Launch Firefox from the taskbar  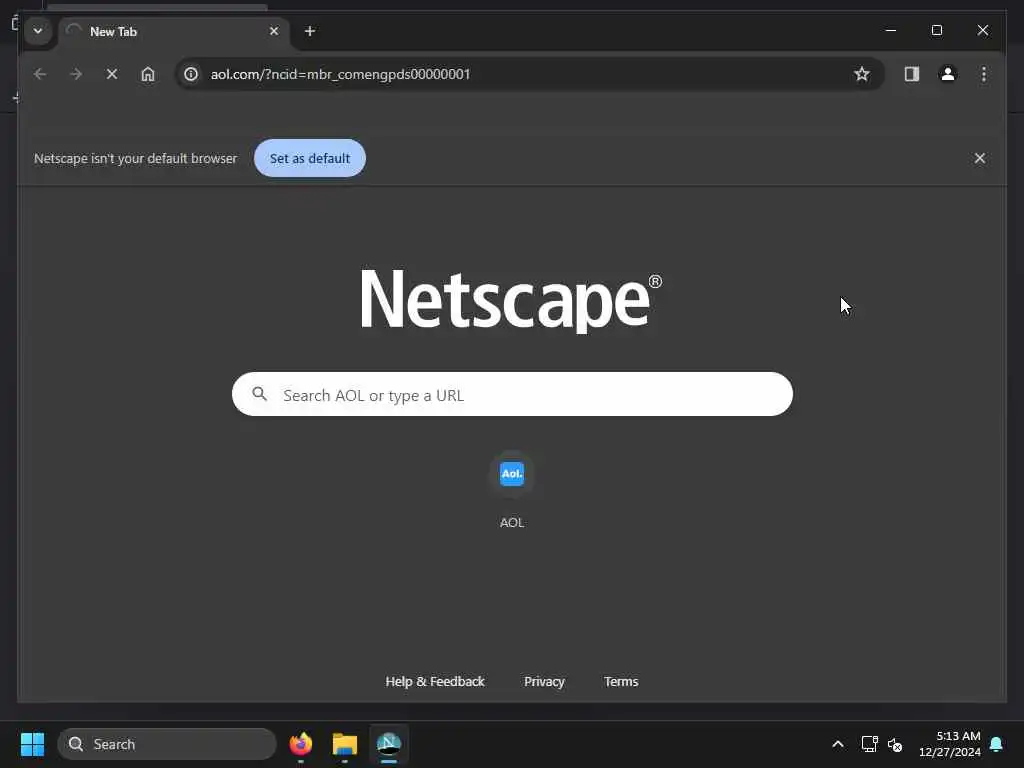click(300, 744)
